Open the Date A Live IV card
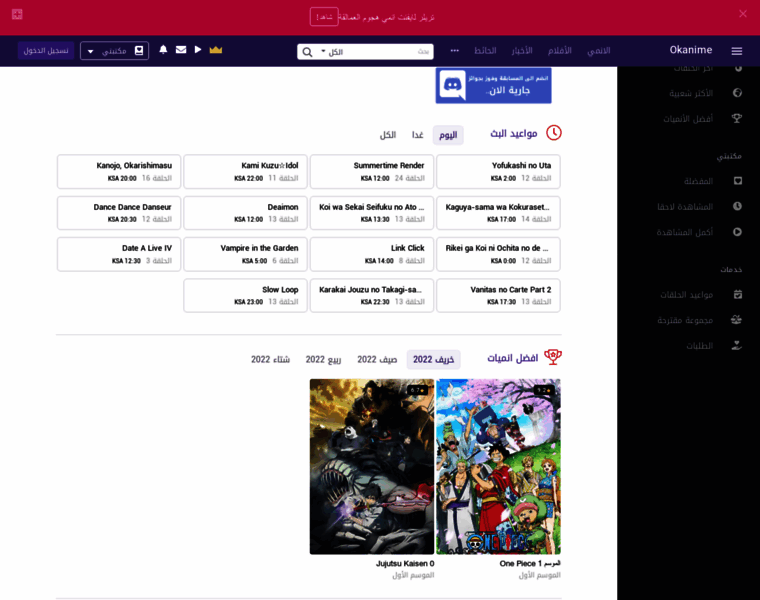 tap(119, 254)
